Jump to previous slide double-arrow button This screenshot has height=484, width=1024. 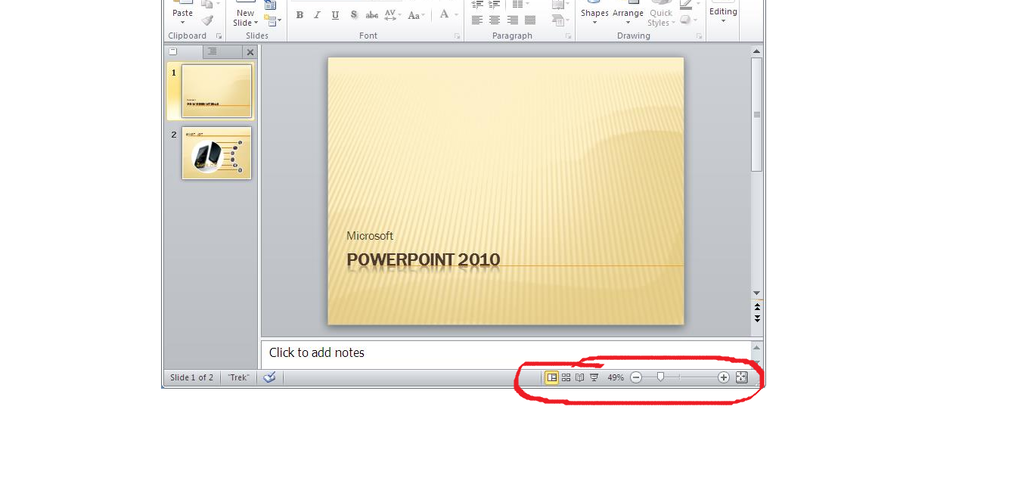(757, 307)
